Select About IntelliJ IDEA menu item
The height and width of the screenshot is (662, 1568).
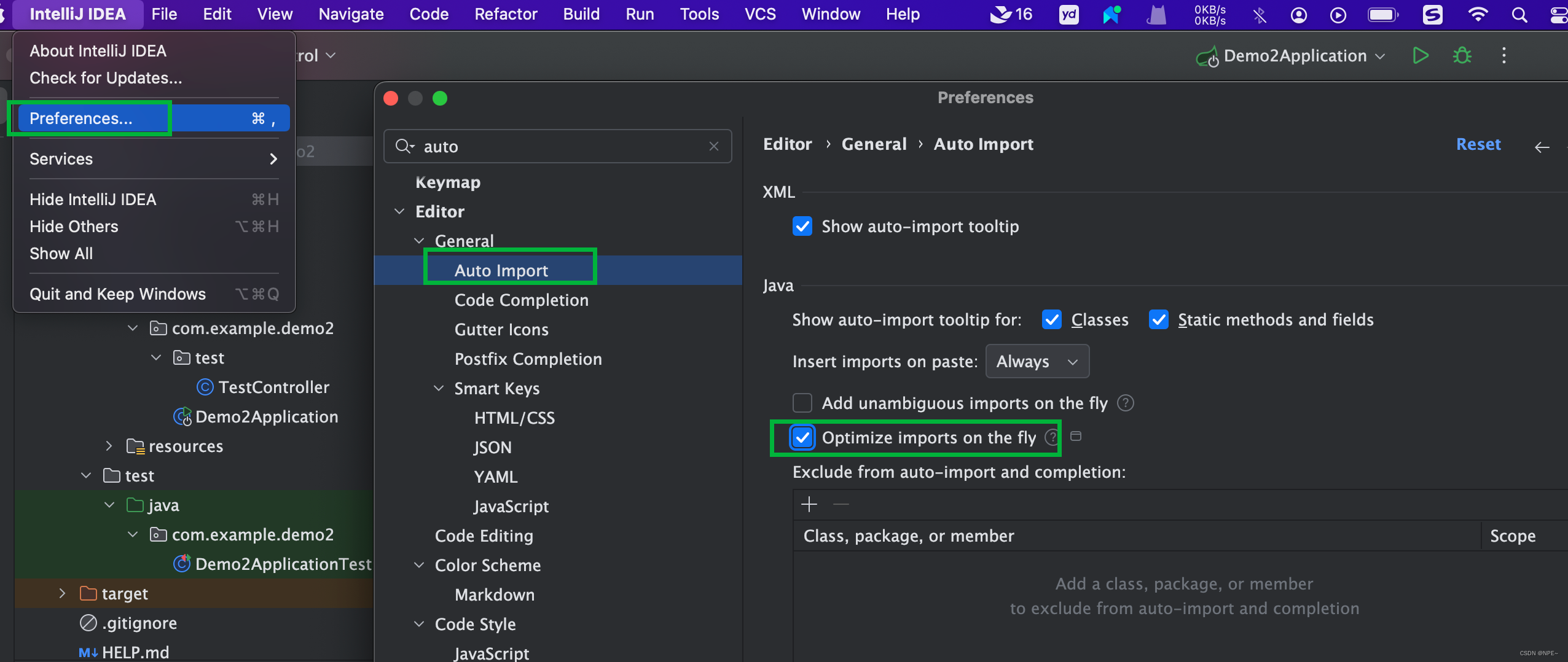[154, 51]
